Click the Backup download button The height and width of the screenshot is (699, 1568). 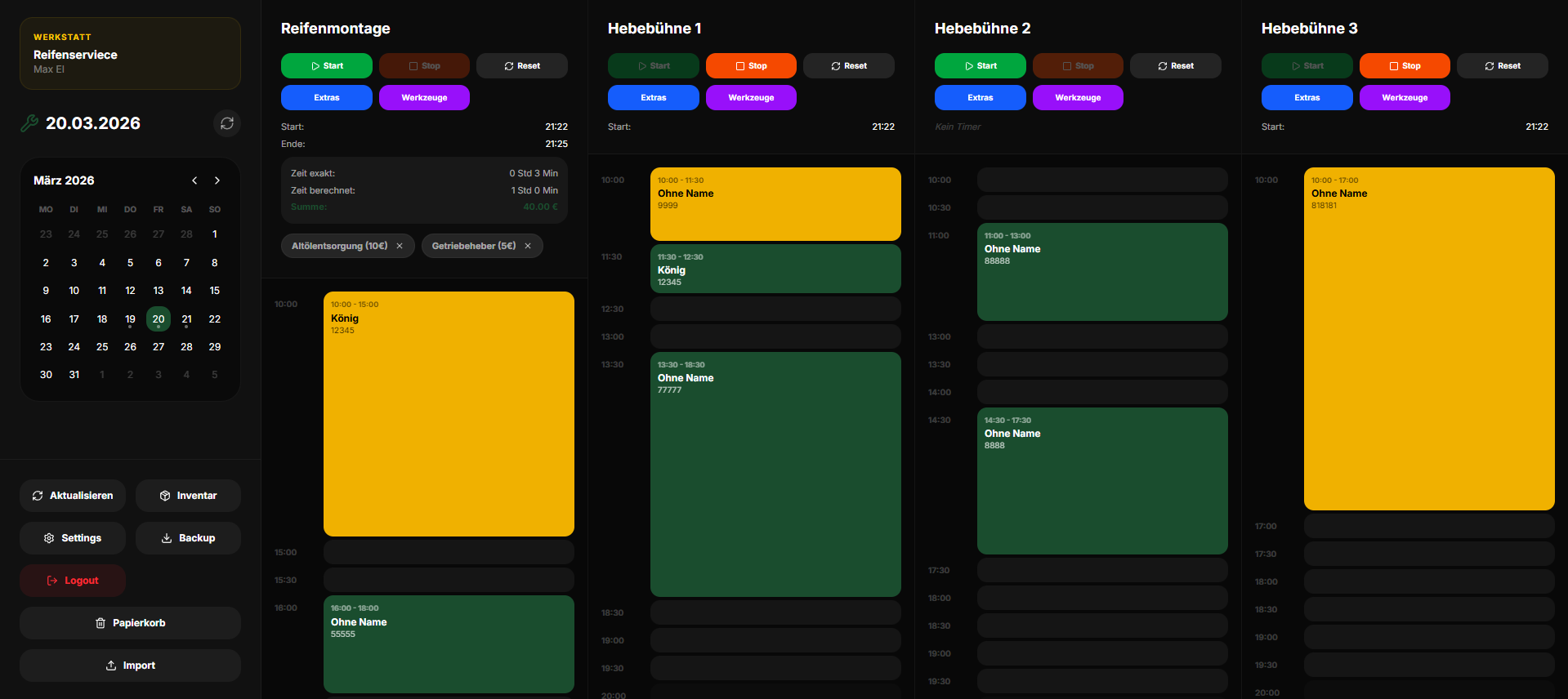pyautogui.click(x=188, y=538)
